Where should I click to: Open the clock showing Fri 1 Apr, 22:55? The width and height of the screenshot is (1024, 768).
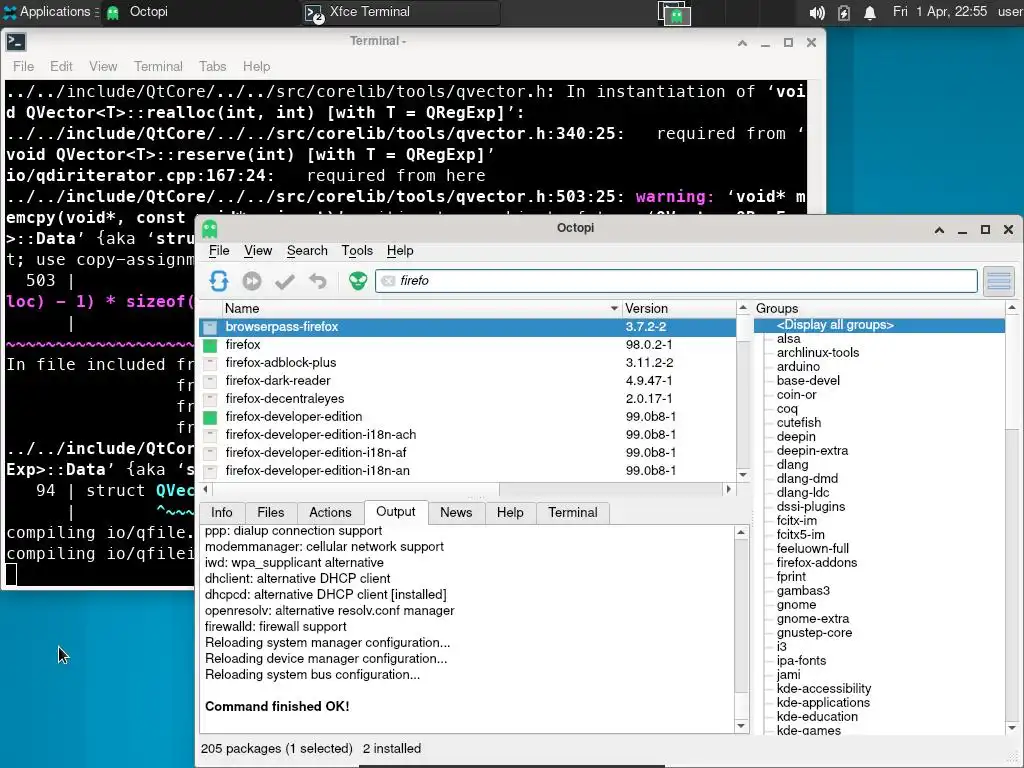coord(940,12)
